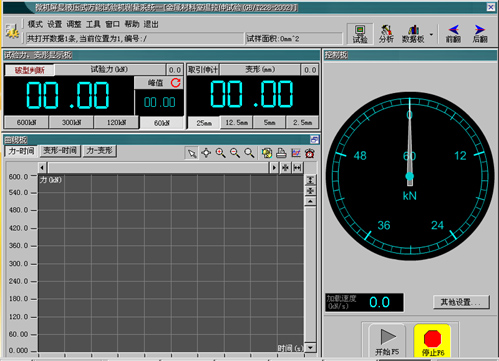Click the kN dial gauge center

[410, 176]
